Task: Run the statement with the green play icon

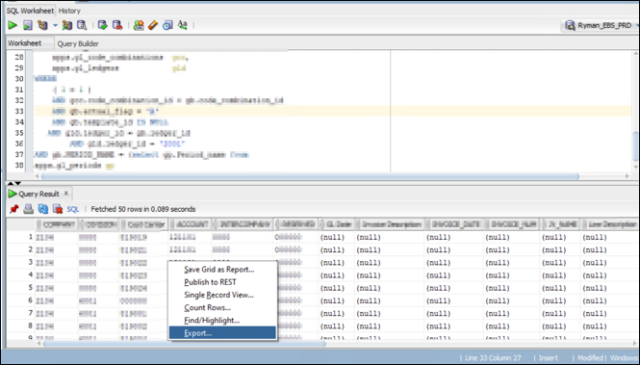Action: [13, 25]
